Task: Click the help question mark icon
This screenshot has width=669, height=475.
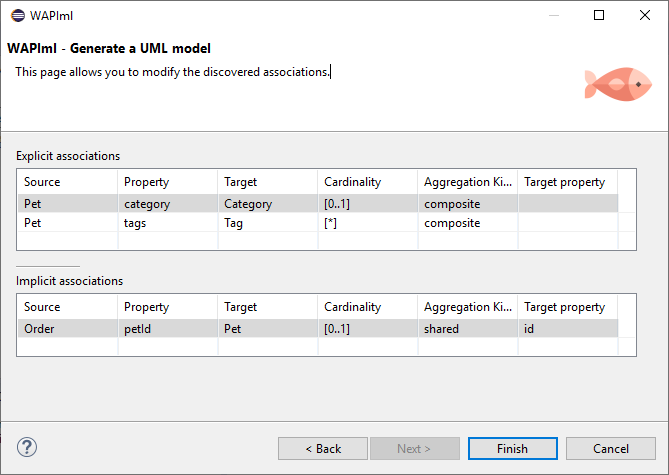Action: click(x=27, y=447)
